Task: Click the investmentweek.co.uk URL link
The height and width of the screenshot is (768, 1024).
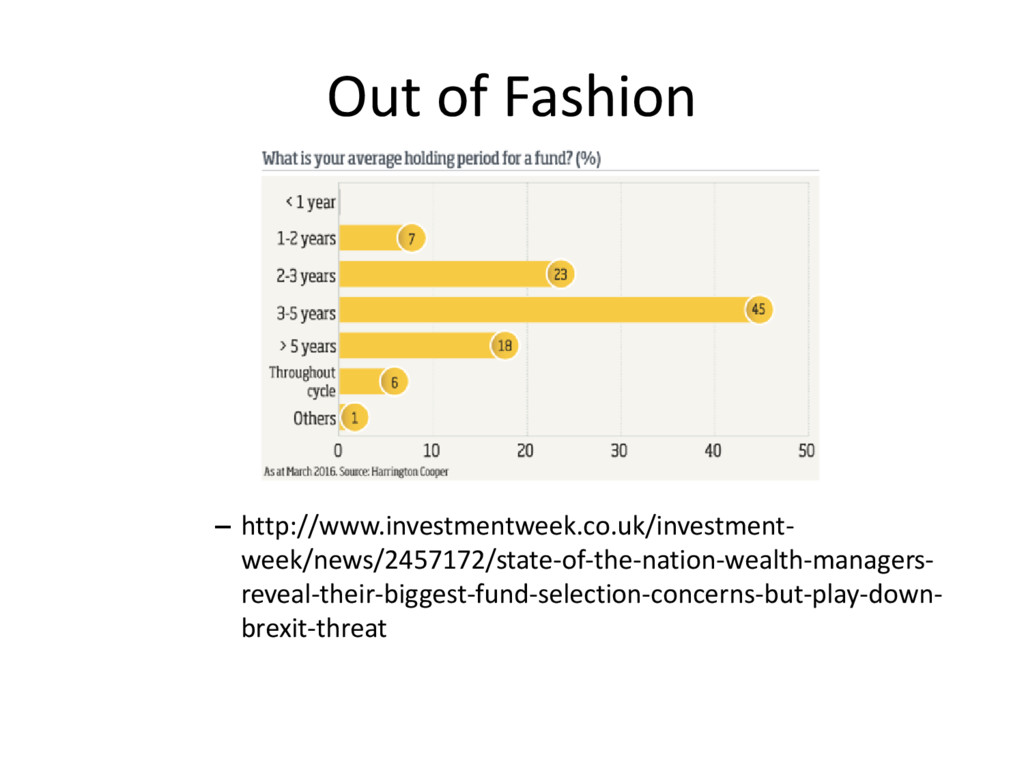Action: point(590,578)
